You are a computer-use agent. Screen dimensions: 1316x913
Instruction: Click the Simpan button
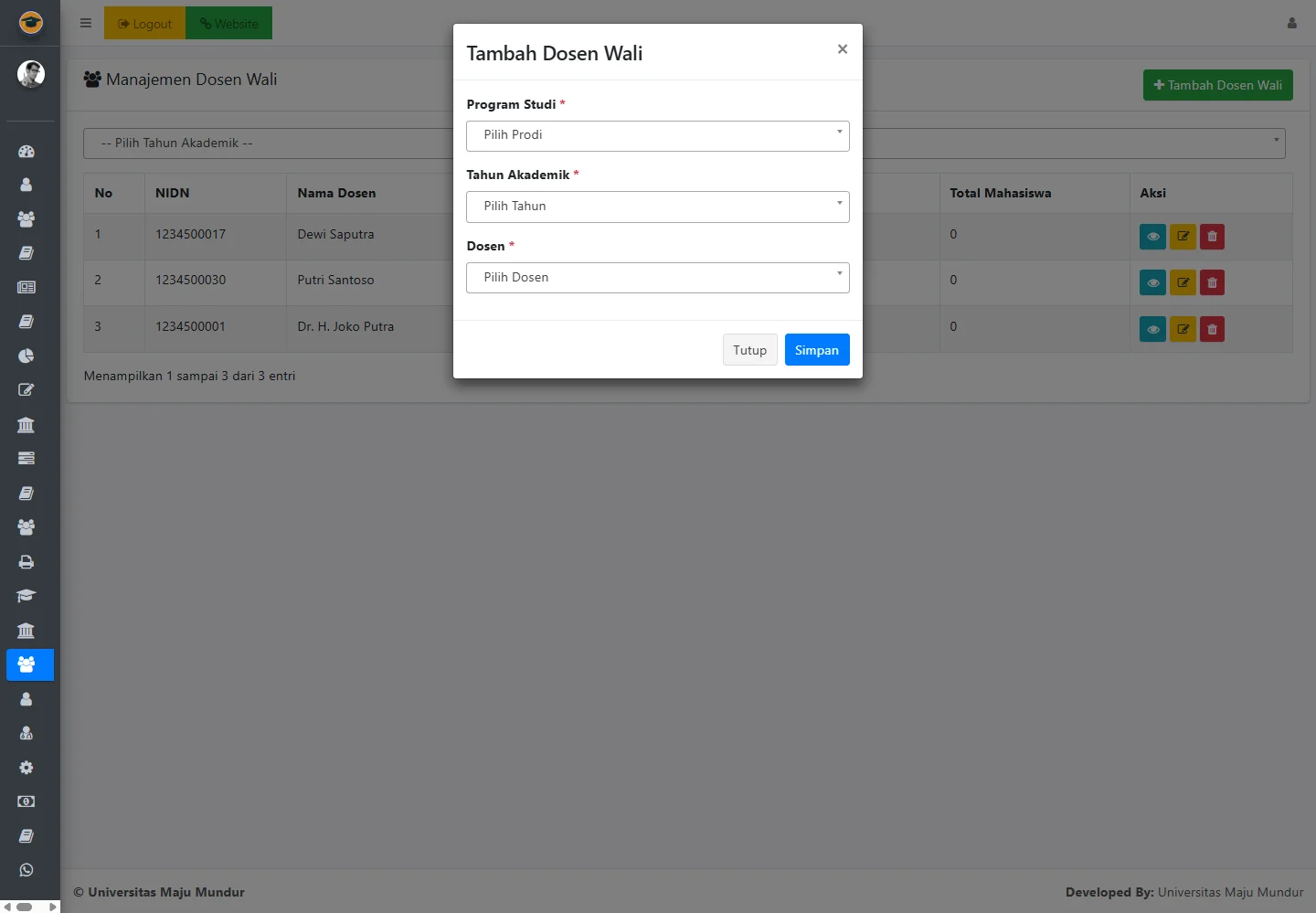pos(816,350)
